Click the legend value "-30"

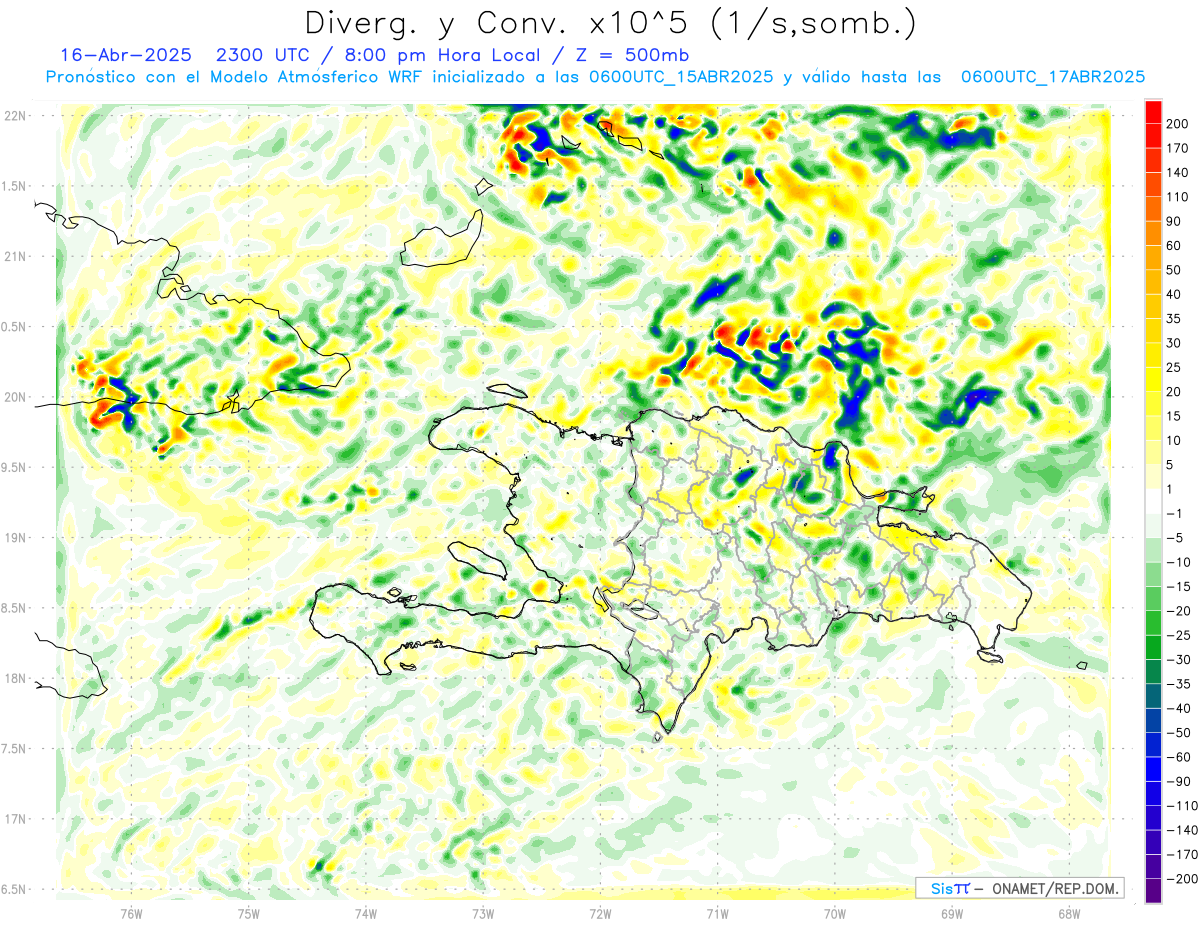(1178, 660)
